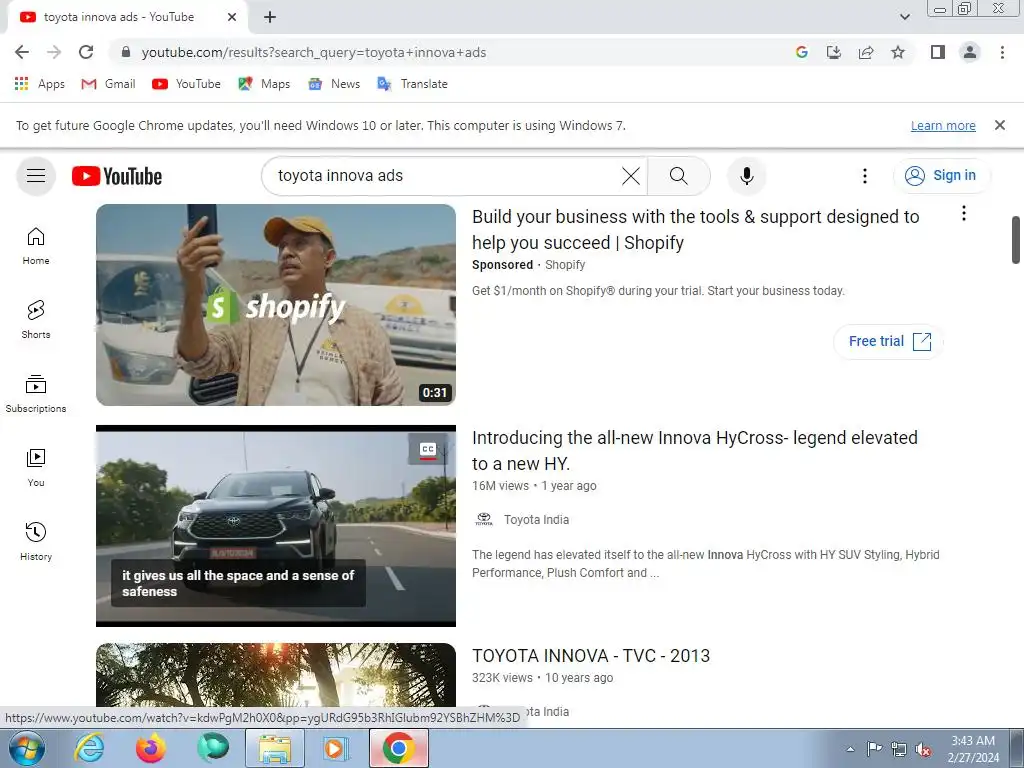Open the Chrome three-dot menu

coord(1002,52)
